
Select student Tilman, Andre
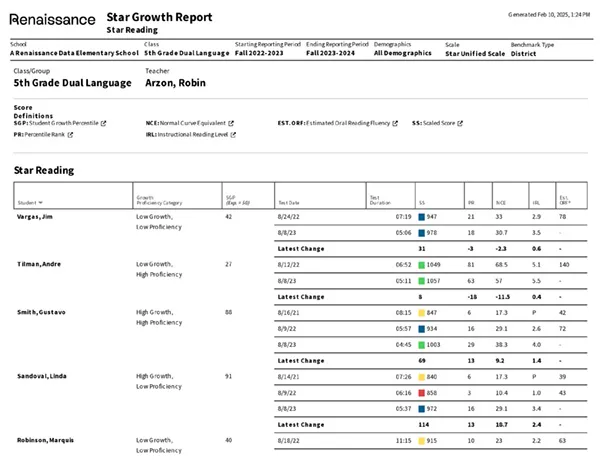click(39, 264)
